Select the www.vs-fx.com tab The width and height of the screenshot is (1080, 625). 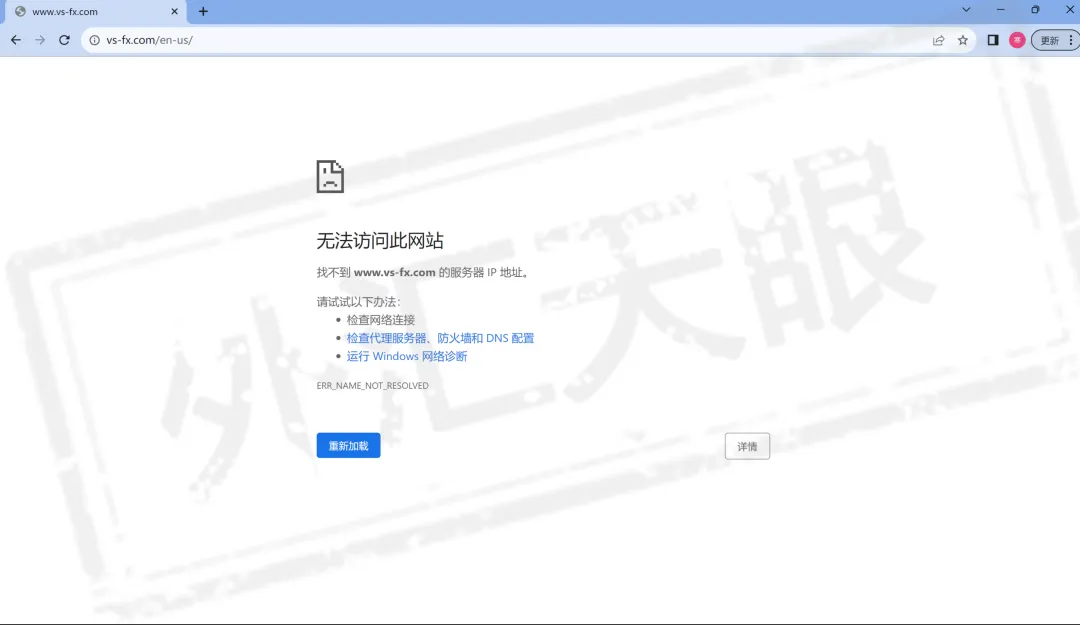pos(96,12)
